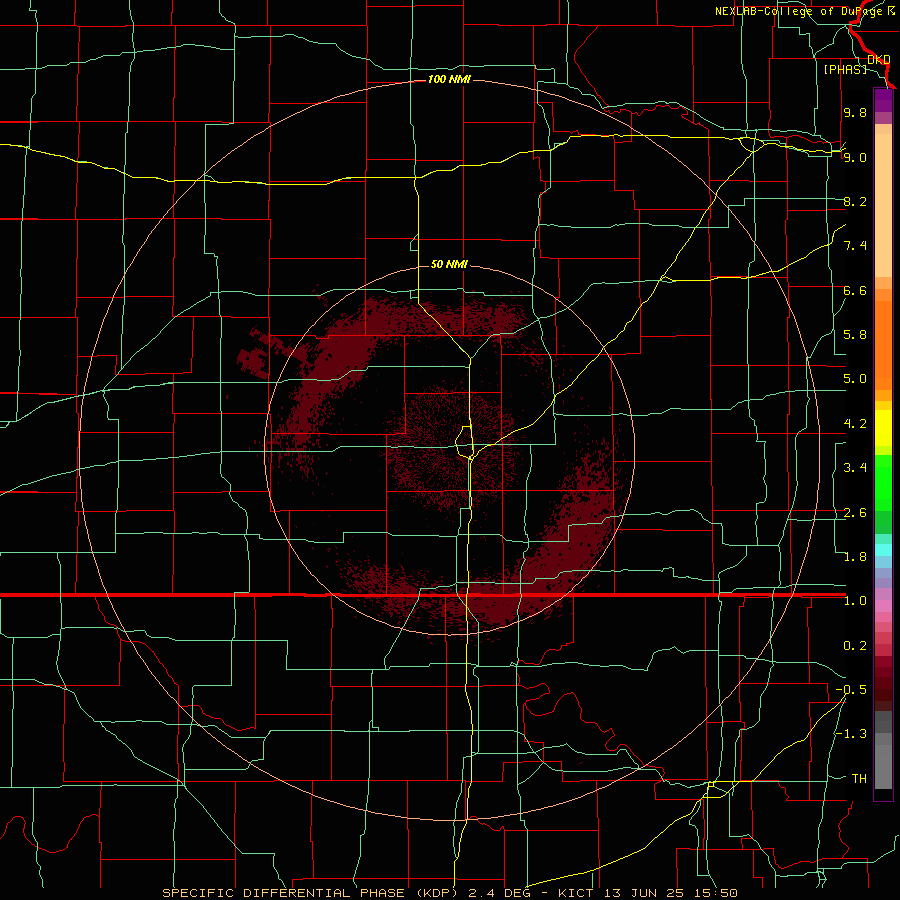Click the -0.5 value on the legend
This screenshot has height=900, width=900.
pyautogui.click(x=851, y=690)
